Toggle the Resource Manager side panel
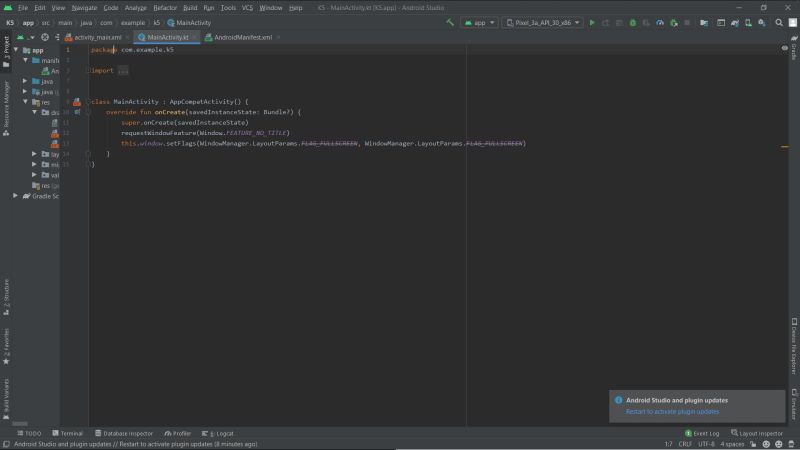800x450 pixels. [6, 108]
